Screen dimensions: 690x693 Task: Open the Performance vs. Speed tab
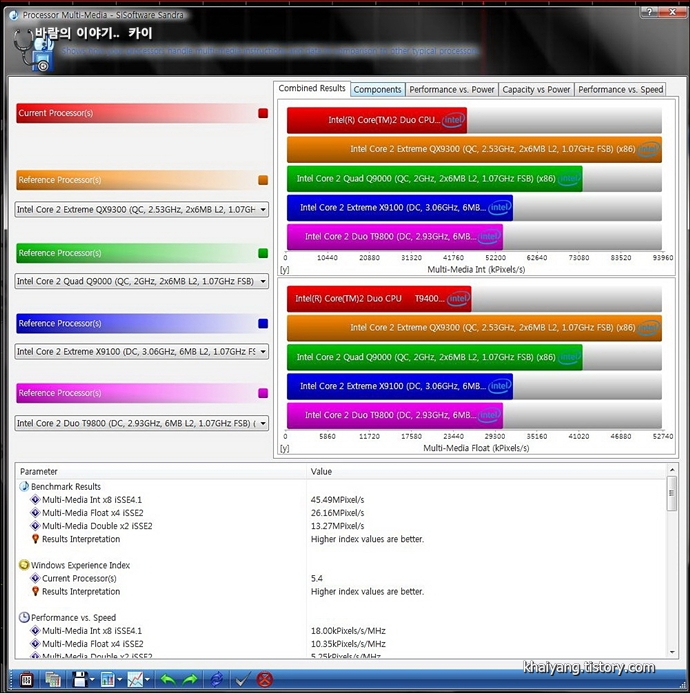tap(621, 89)
